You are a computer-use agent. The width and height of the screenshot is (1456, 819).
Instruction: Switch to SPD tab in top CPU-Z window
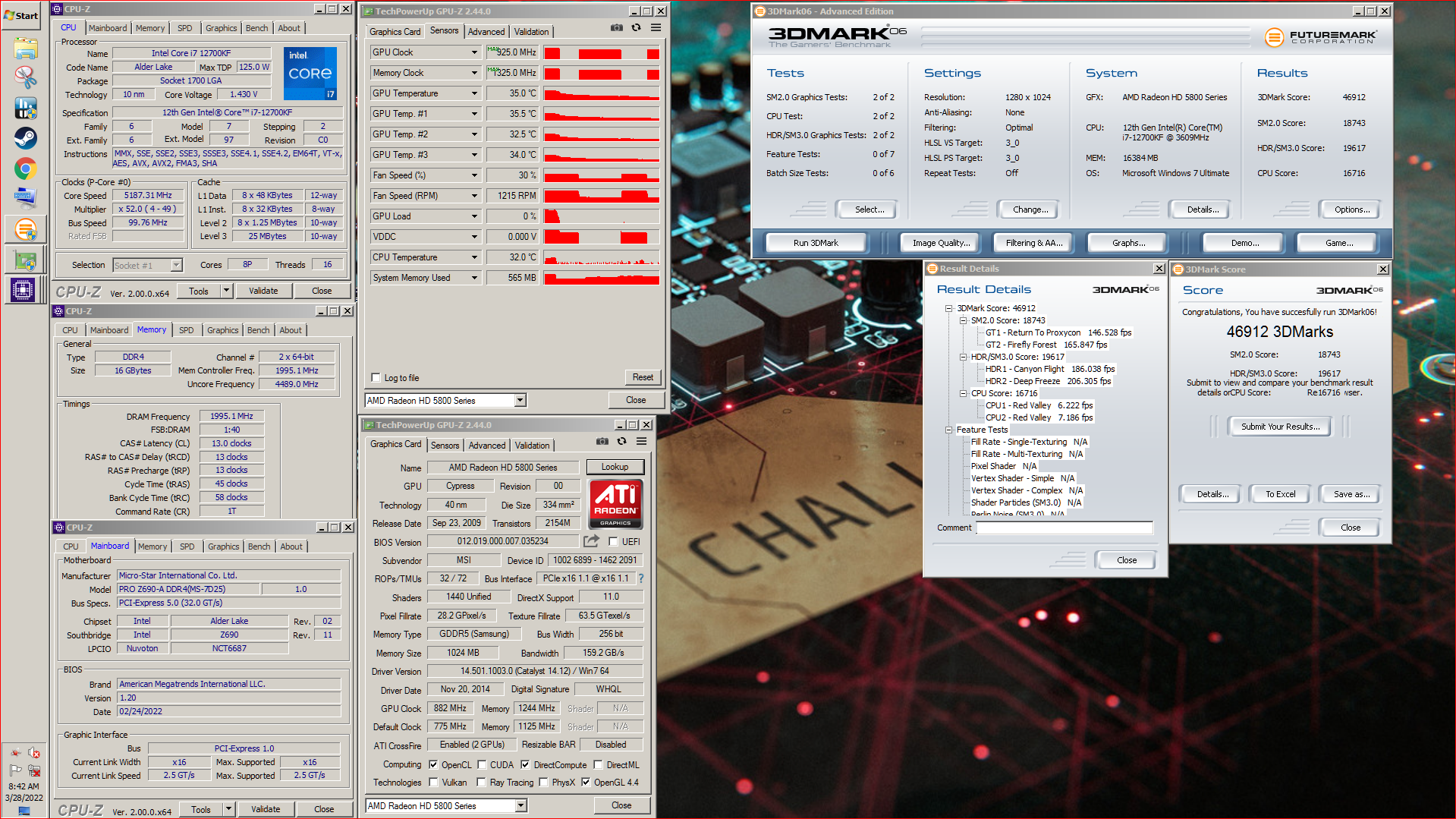[x=184, y=28]
